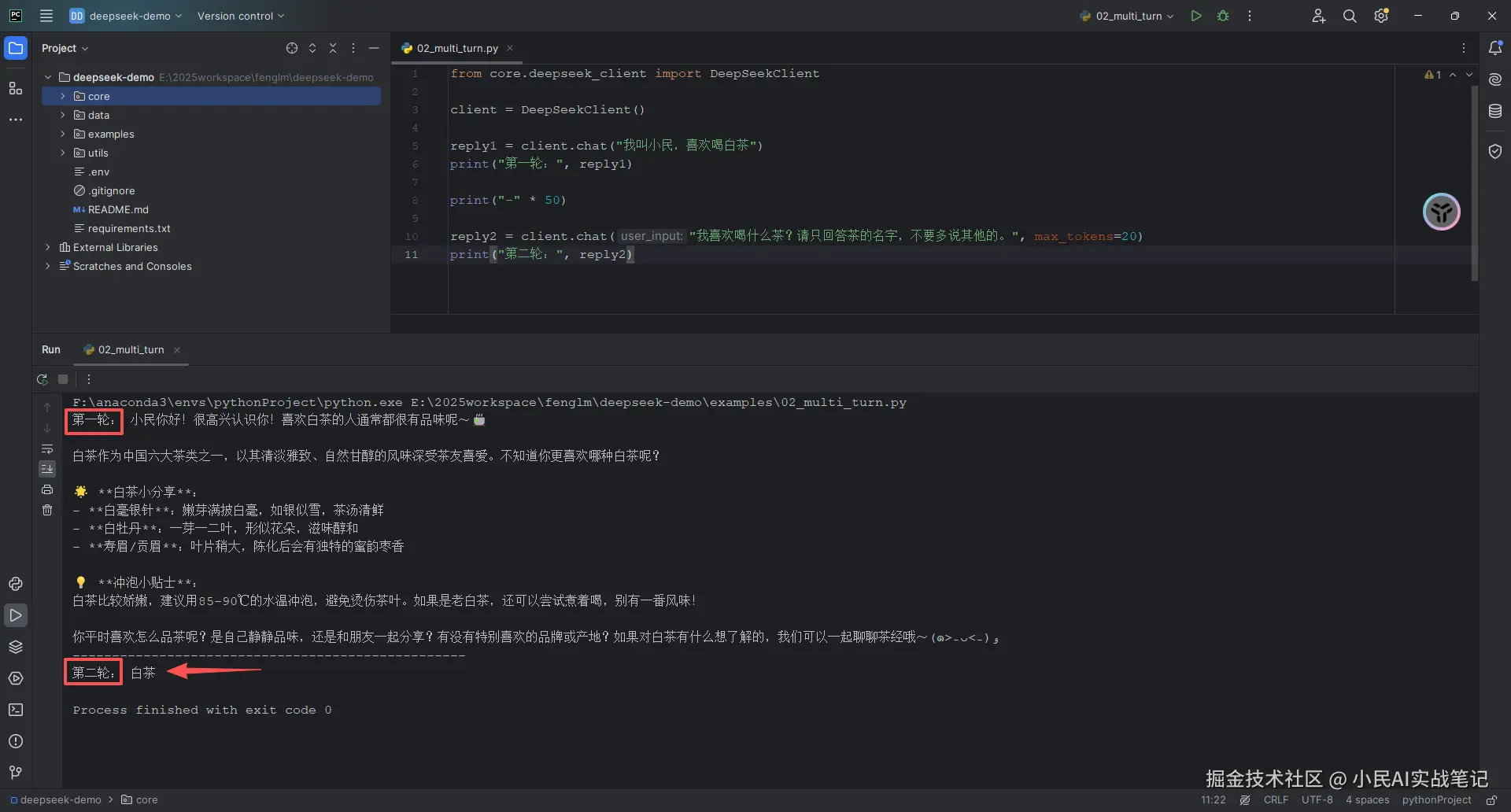Click the pythonProject interpreter widget
Screen dimensions: 1511x812
point(1436,800)
